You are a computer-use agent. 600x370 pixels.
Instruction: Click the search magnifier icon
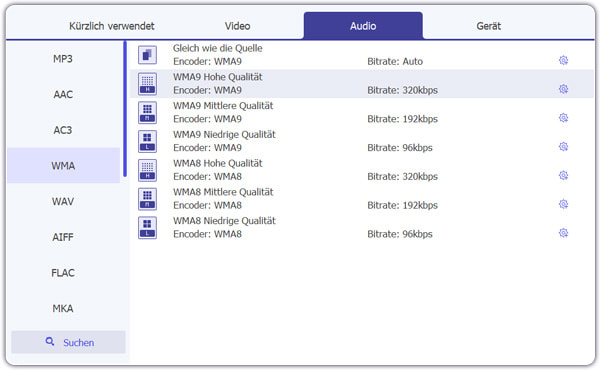(x=50, y=341)
